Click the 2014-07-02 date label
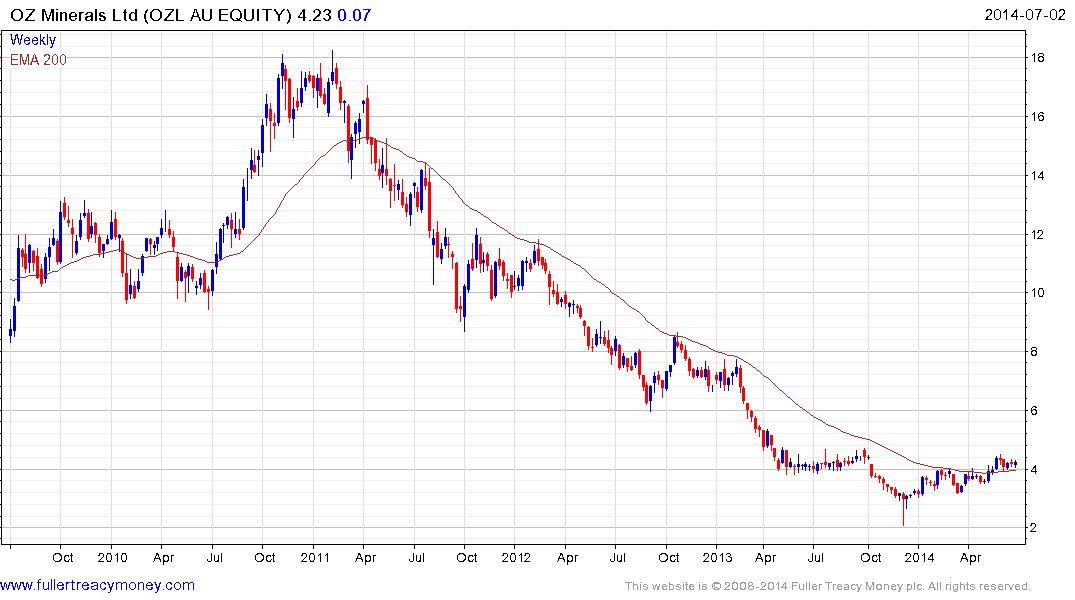This screenshot has width=1075, height=600. pyautogui.click(x=1025, y=15)
